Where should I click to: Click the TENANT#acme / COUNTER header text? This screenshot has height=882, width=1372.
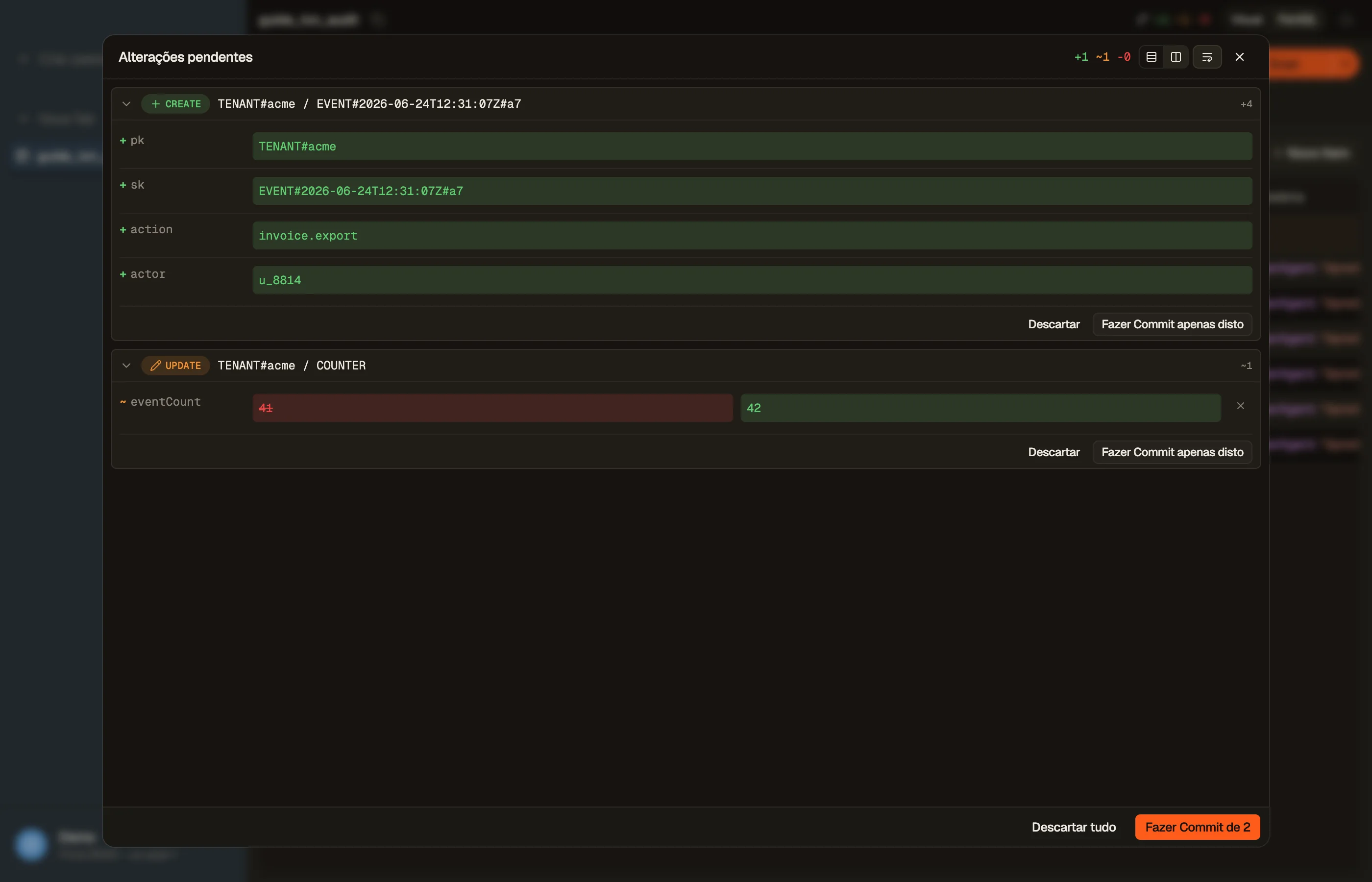click(x=292, y=366)
